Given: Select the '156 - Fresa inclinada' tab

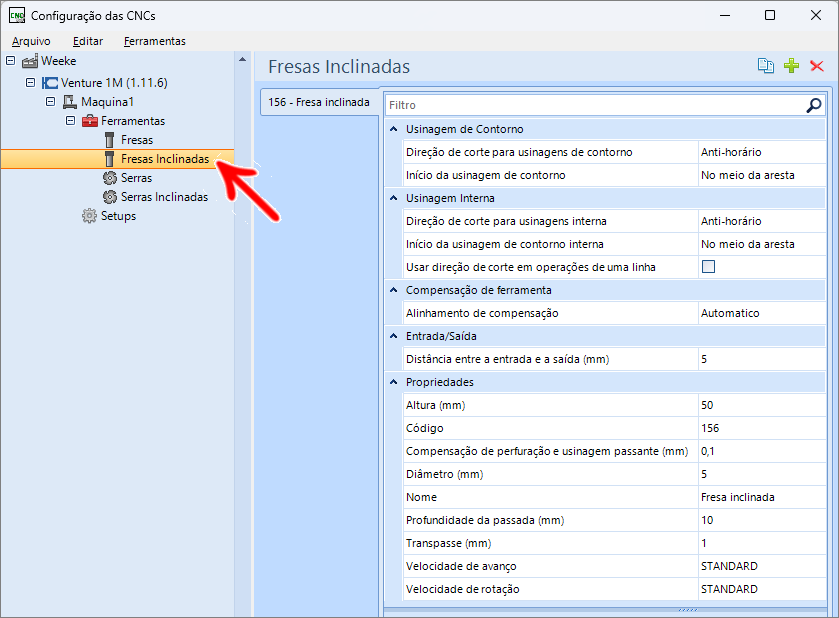Looking at the screenshot, I should click(x=319, y=102).
